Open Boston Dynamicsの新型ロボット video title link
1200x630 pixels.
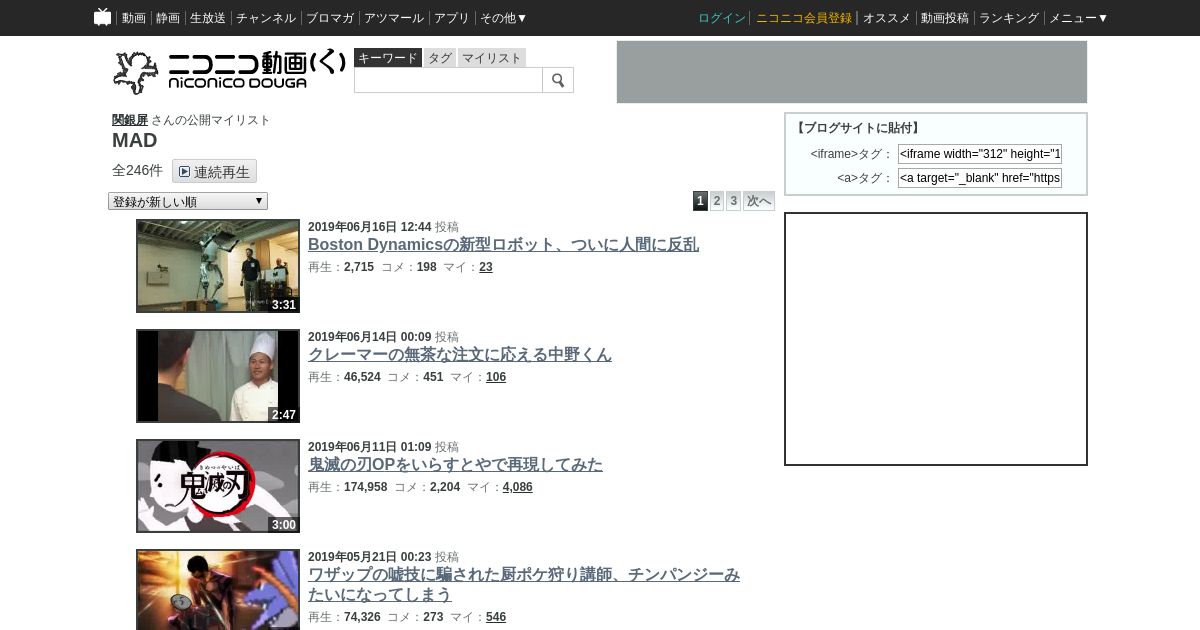(503, 245)
